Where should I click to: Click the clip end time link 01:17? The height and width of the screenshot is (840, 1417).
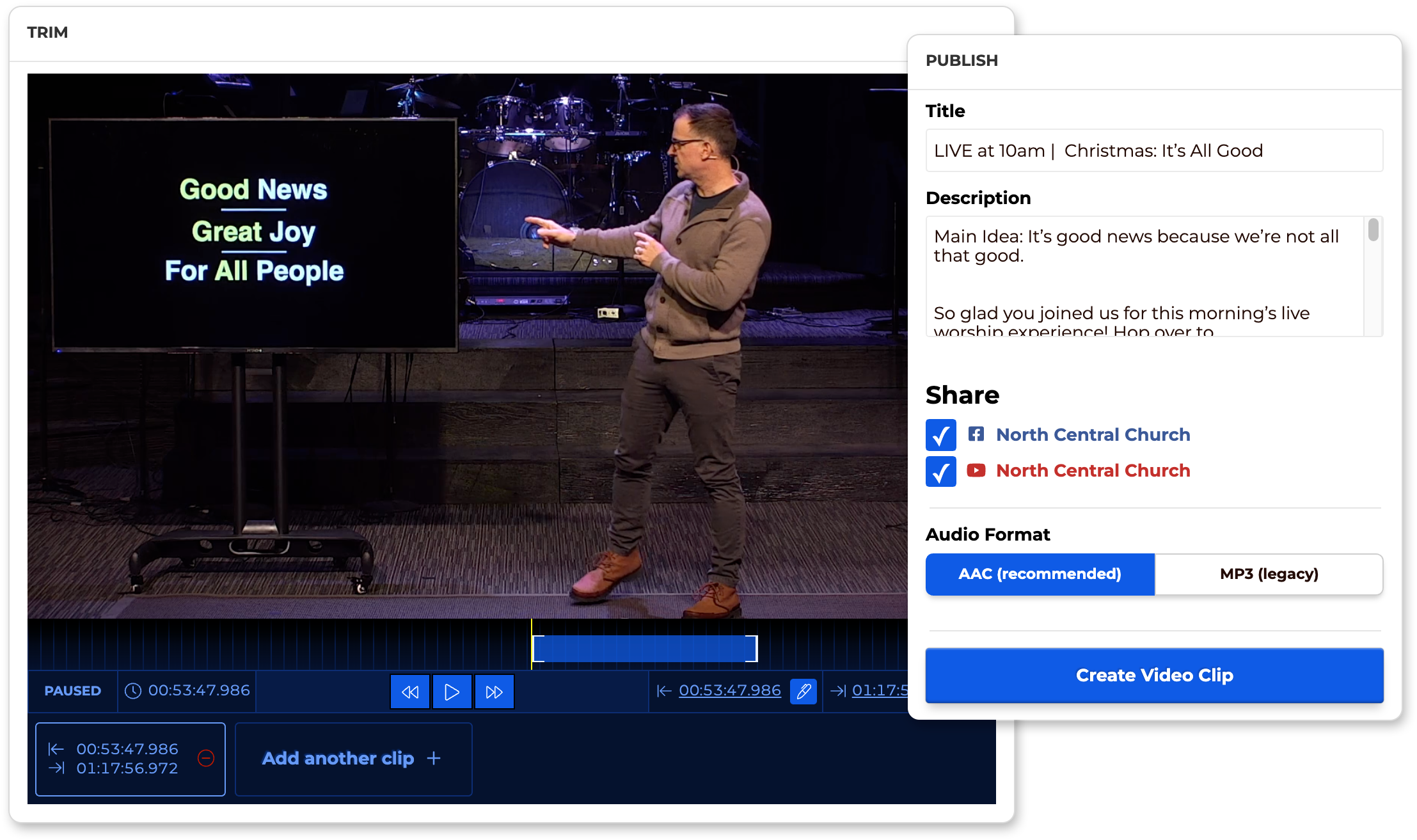click(880, 690)
